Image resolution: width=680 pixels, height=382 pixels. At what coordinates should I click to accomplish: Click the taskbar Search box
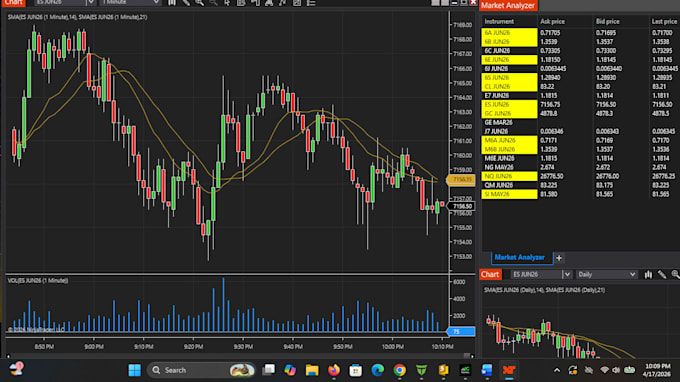point(202,370)
